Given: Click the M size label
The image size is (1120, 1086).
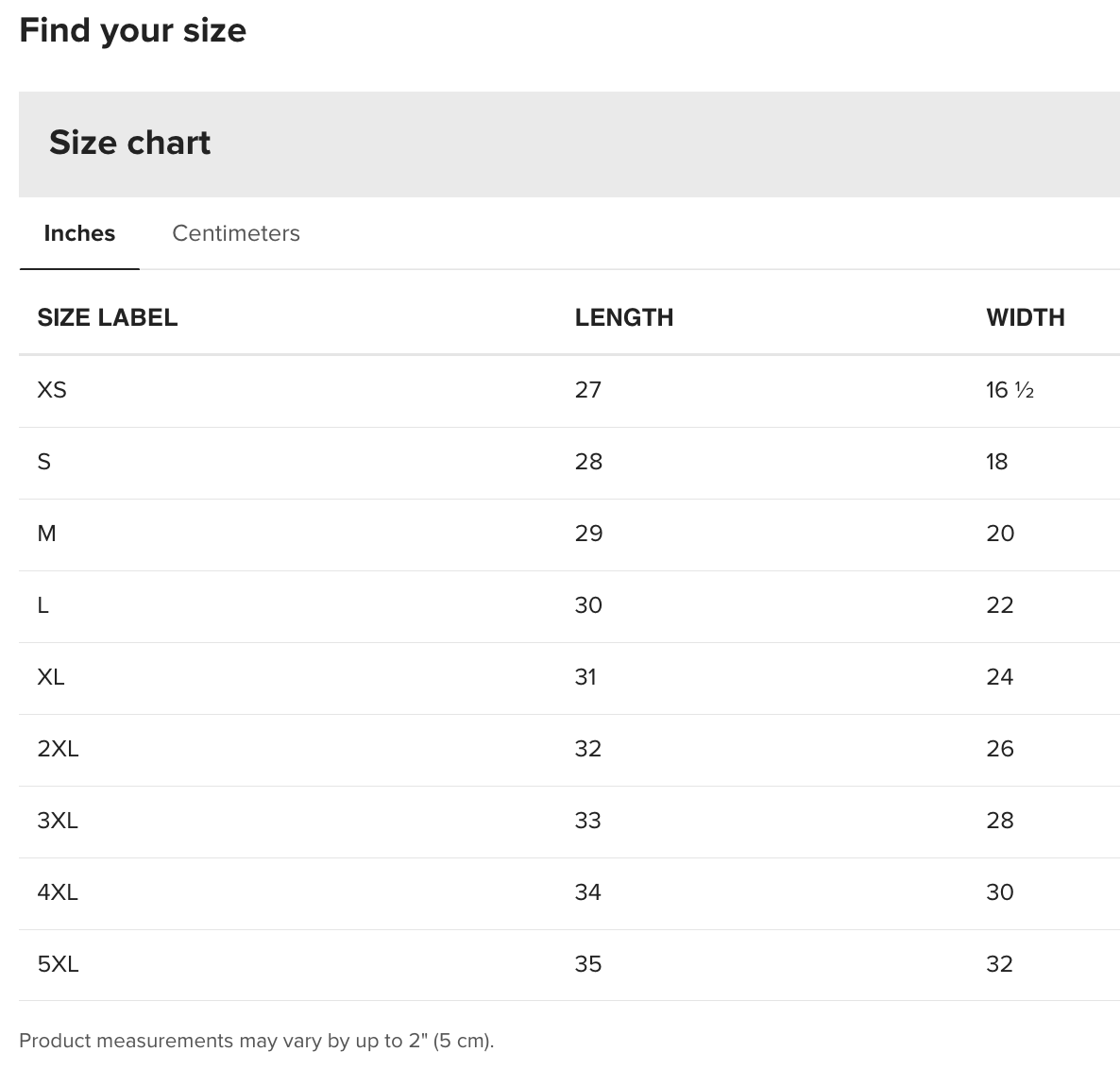Looking at the screenshot, I should (x=46, y=534).
